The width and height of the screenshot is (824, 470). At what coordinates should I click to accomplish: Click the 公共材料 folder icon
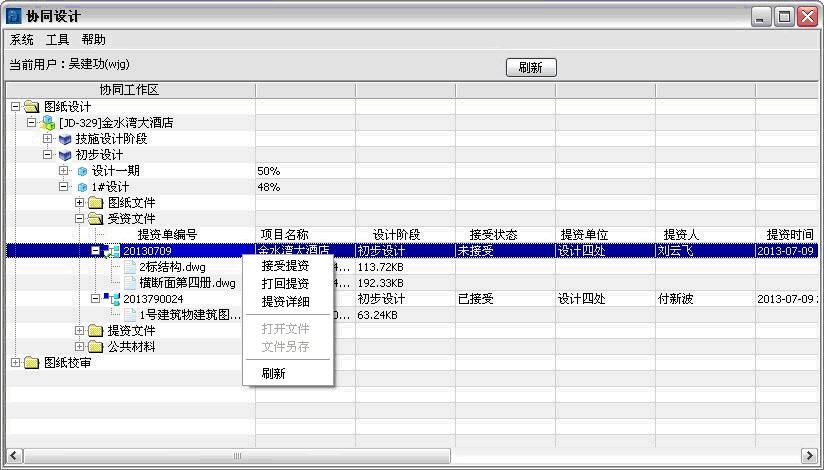click(96, 346)
